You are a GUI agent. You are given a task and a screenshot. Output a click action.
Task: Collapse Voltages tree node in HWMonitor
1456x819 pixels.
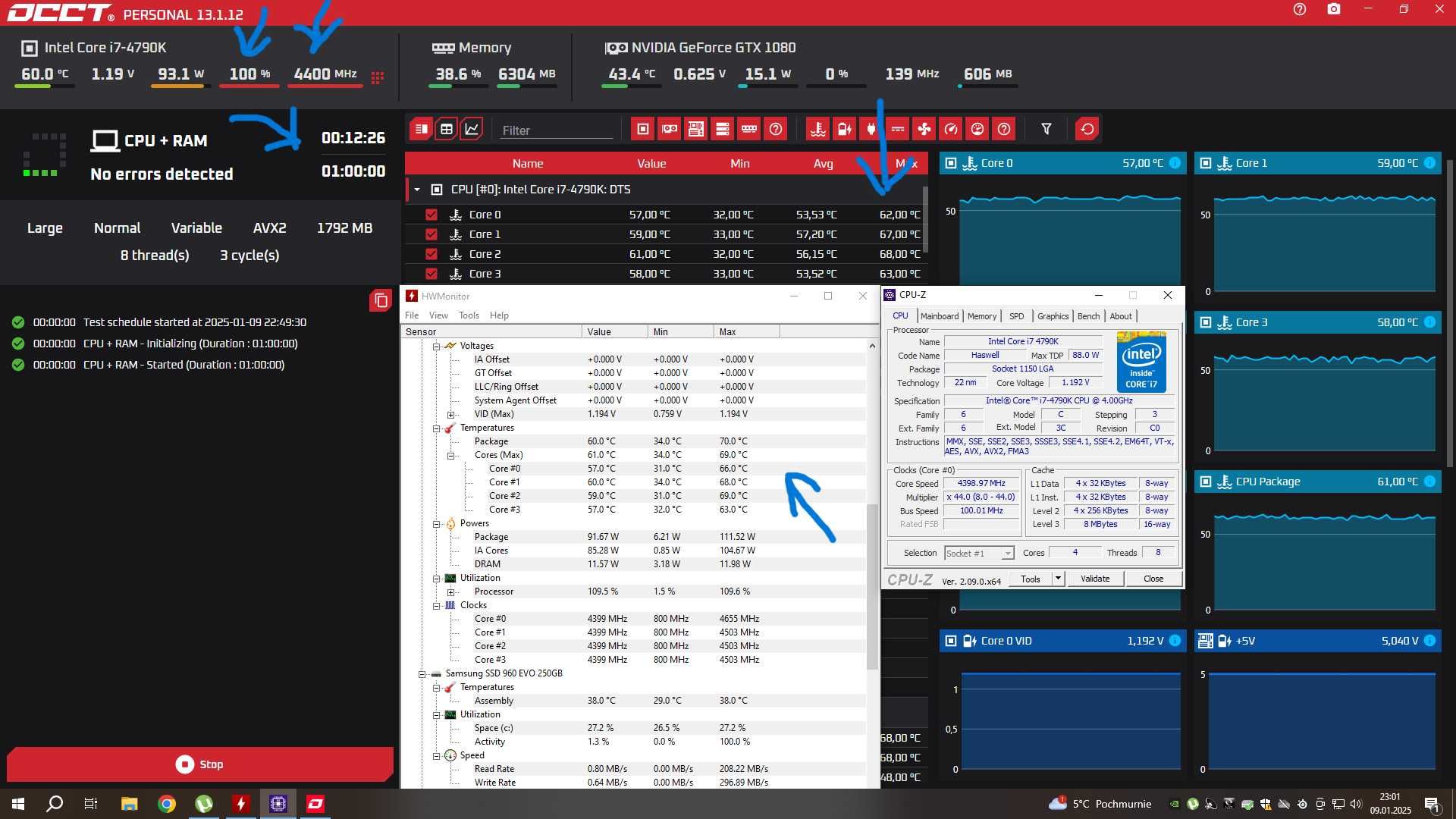436,347
